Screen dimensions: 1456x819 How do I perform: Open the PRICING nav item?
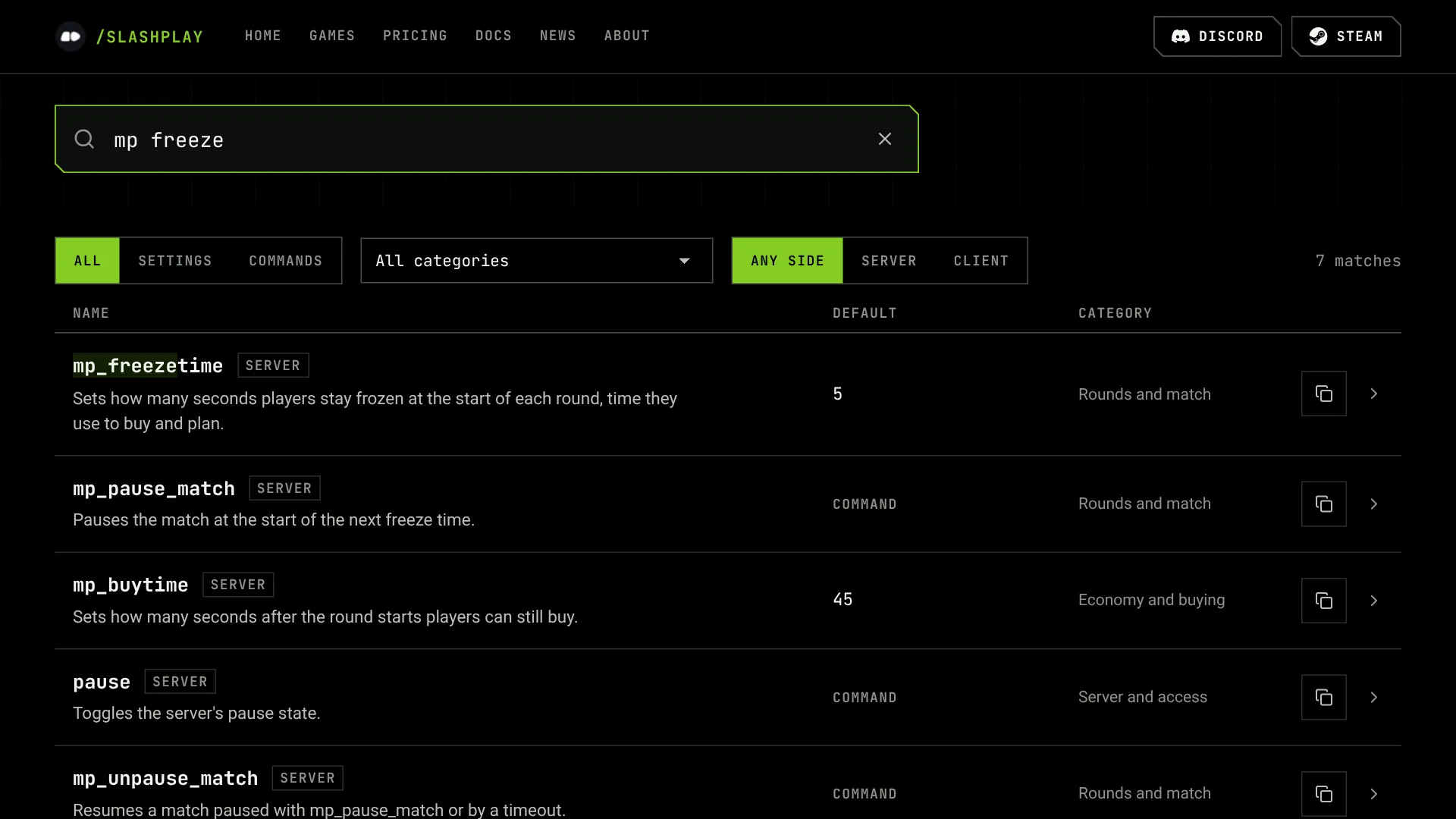point(416,36)
